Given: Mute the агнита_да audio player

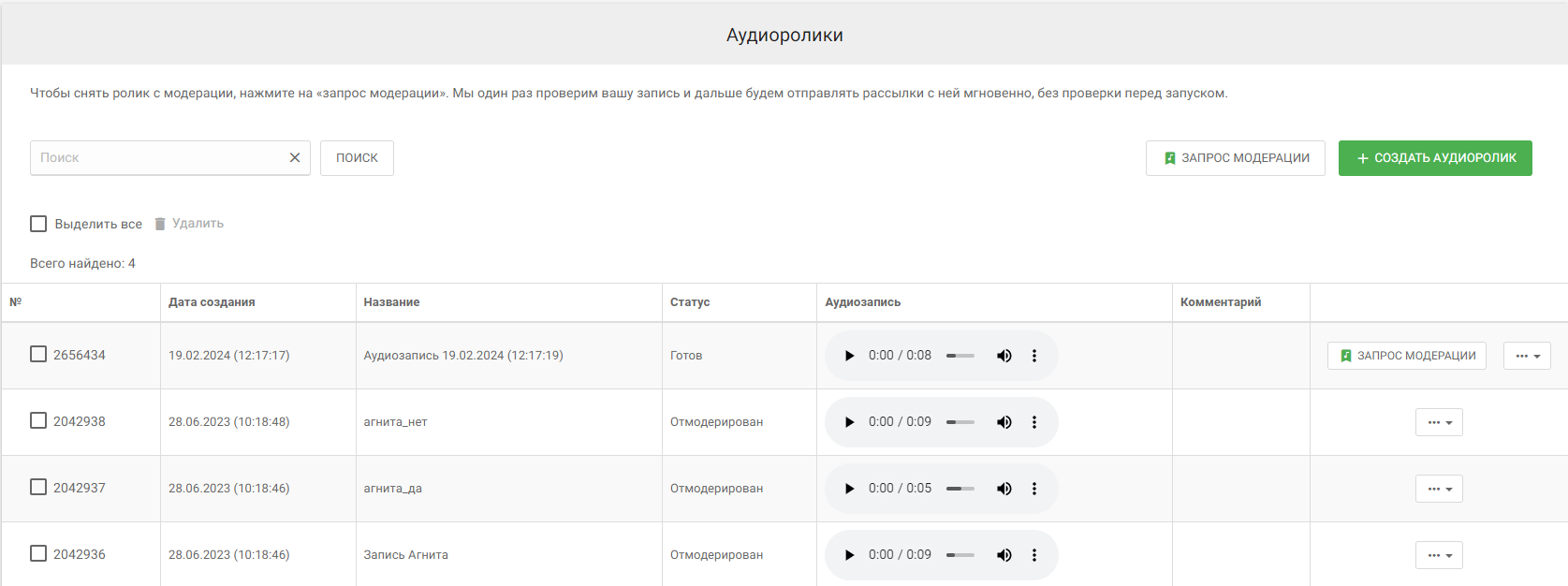Looking at the screenshot, I should point(1004,489).
